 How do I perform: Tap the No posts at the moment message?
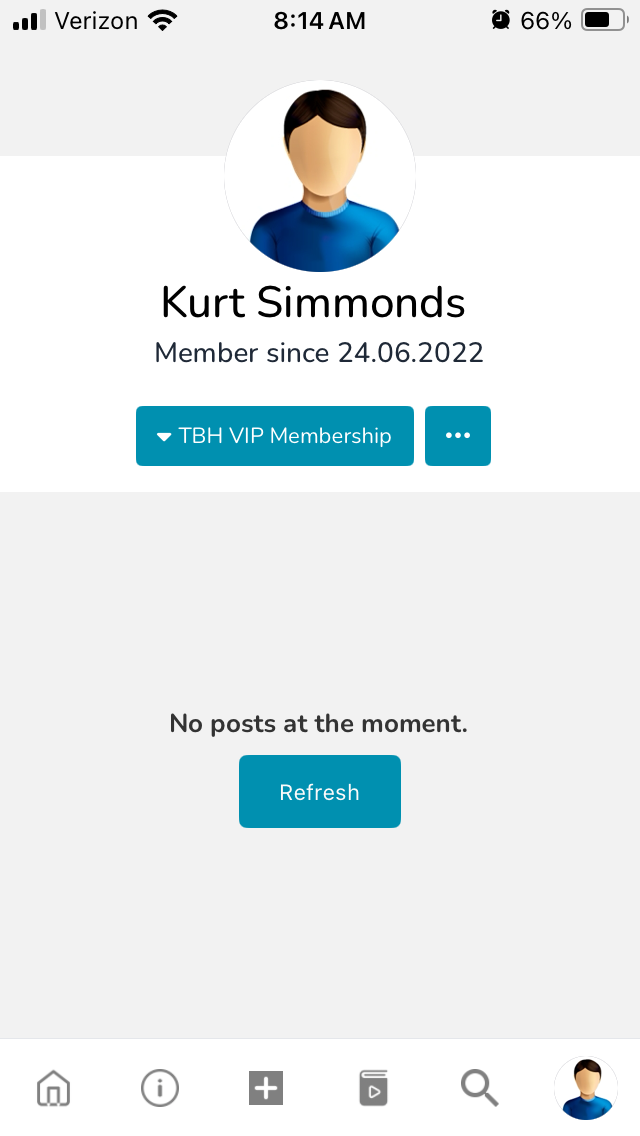coord(319,723)
